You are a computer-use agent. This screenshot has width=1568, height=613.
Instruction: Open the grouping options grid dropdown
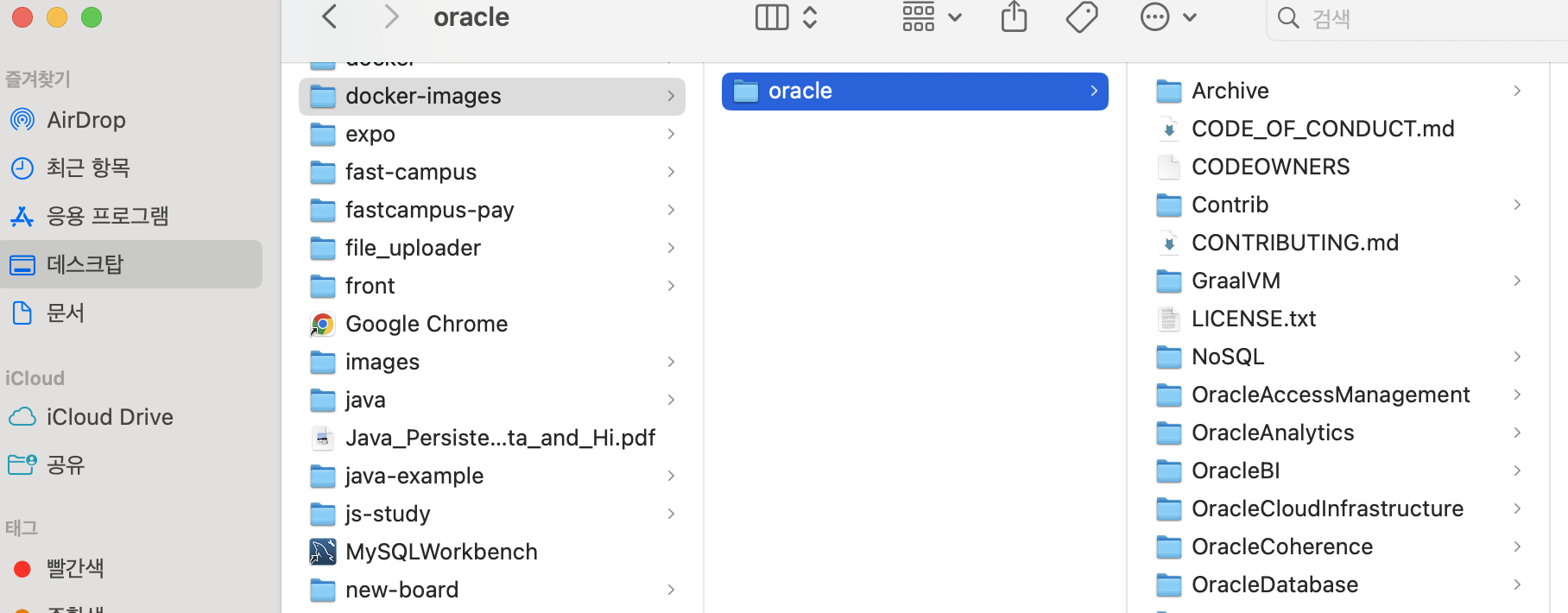[x=932, y=17]
